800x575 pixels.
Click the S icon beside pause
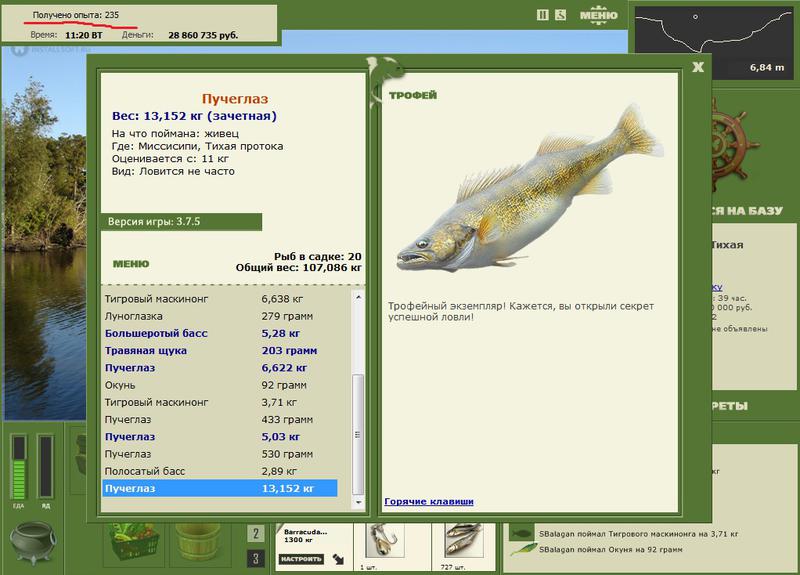560,15
